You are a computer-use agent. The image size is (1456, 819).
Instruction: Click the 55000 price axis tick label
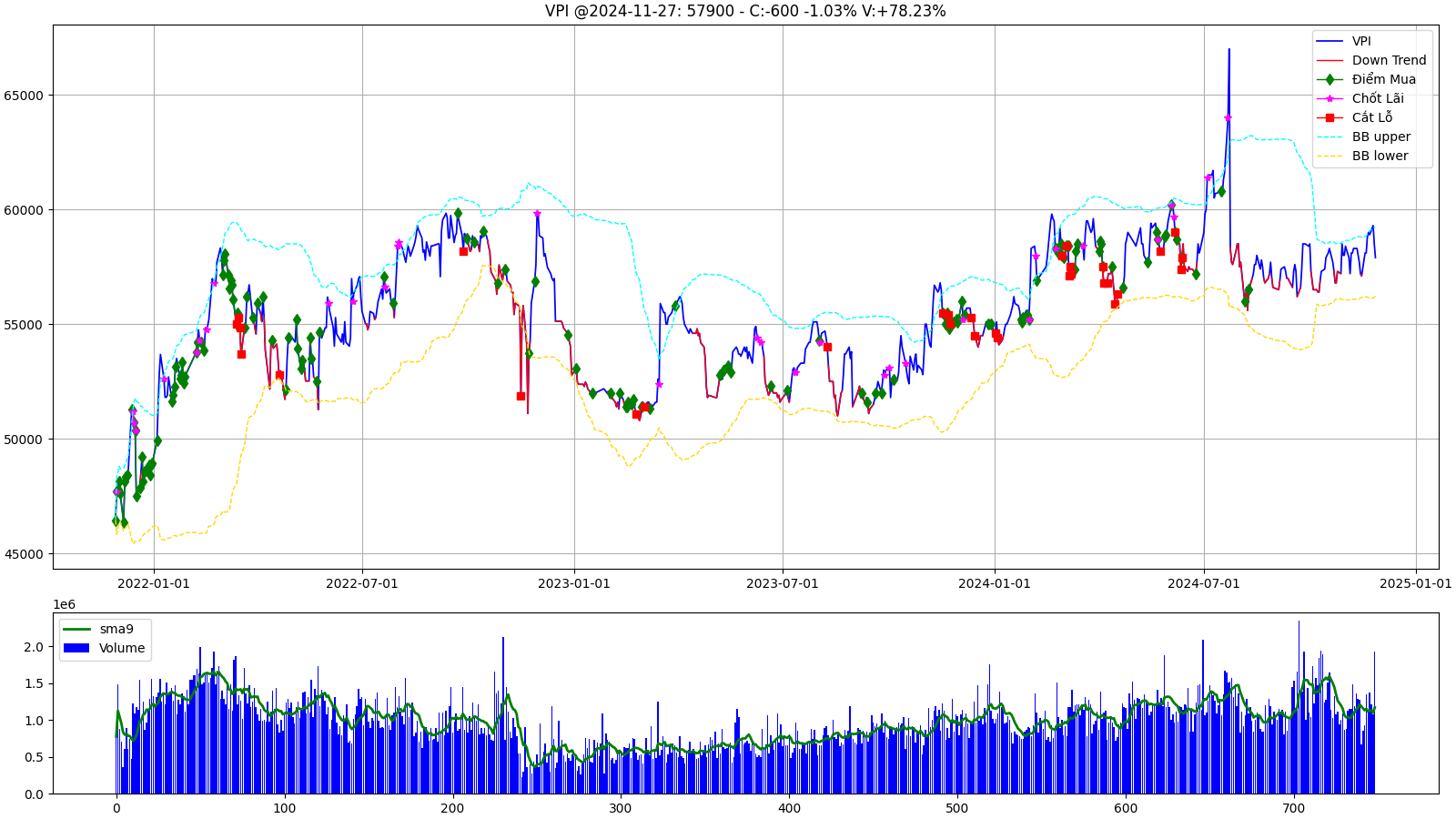point(25,325)
